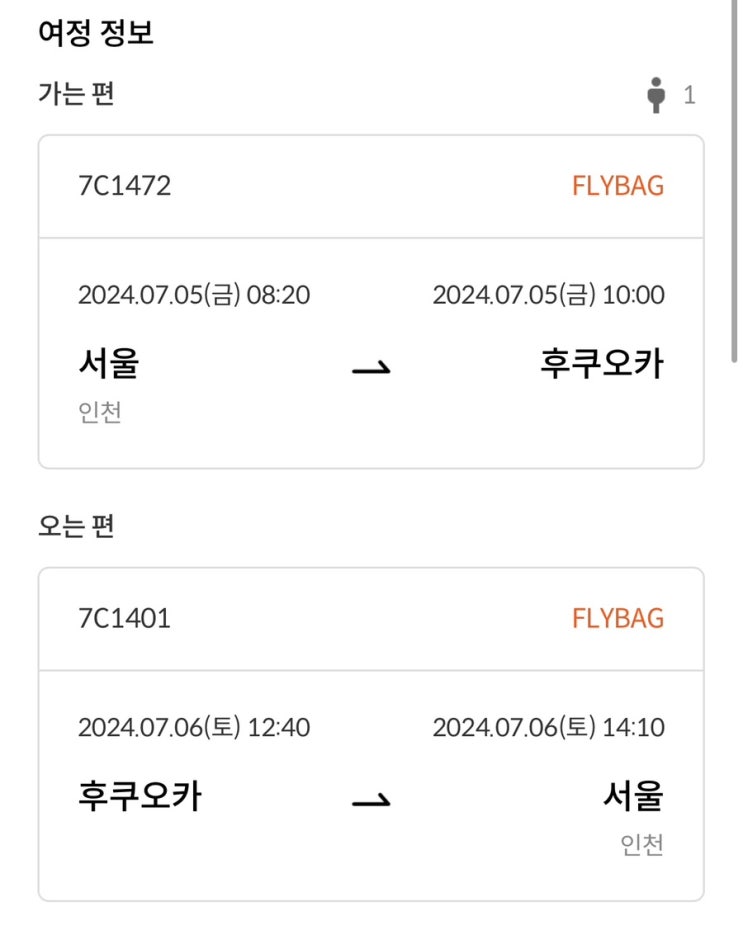Tap the 인천 airport label under the return arrival
743x930 pixels.
coord(641,846)
